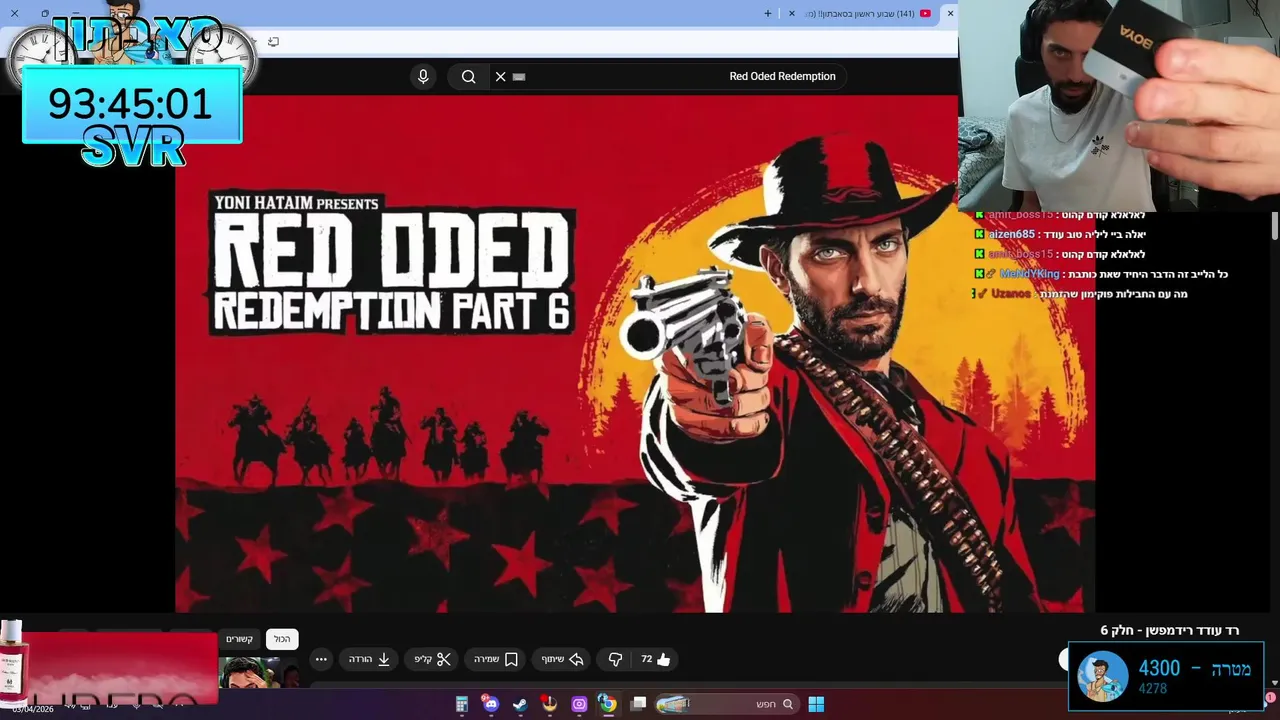This screenshot has width=1280, height=720.
Task: Like the video with the thumbs up
Action: pos(656,659)
